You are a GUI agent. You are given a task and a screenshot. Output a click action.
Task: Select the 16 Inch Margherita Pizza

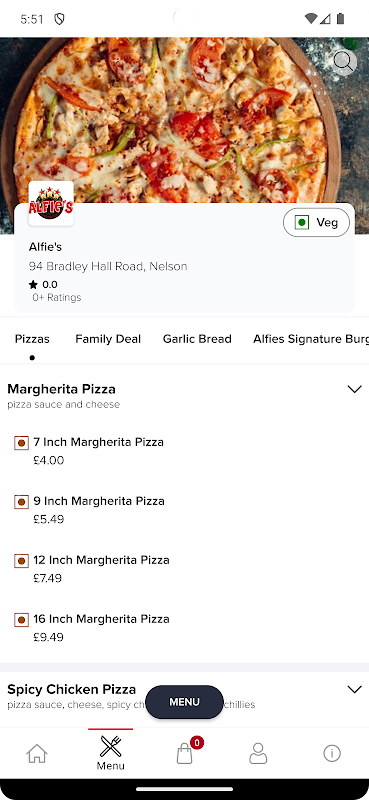102,628
